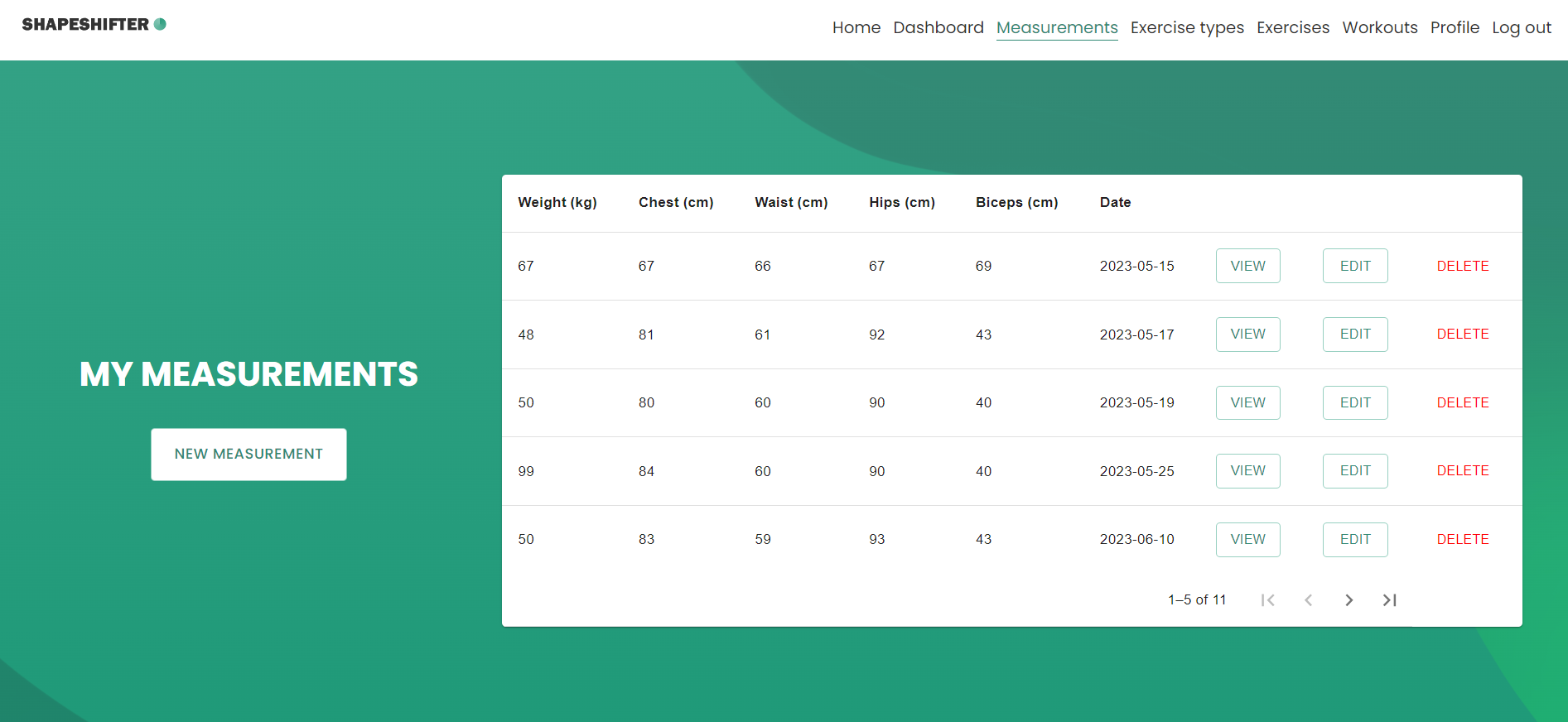Jump to last page of measurements
The height and width of the screenshot is (722, 1568).
[1389, 600]
